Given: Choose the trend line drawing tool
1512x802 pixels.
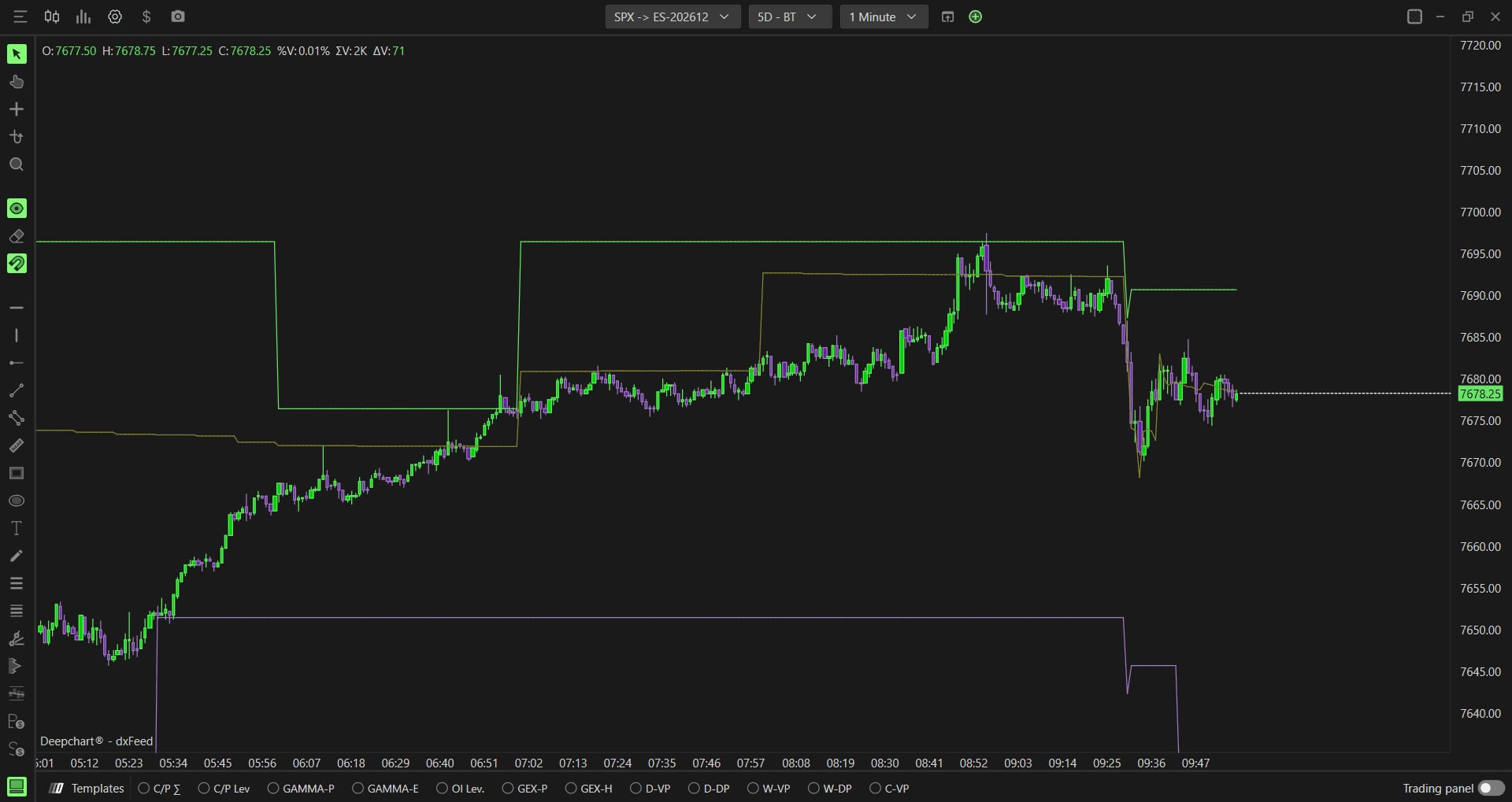Looking at the screenshot, I should (x=17, y=390).
